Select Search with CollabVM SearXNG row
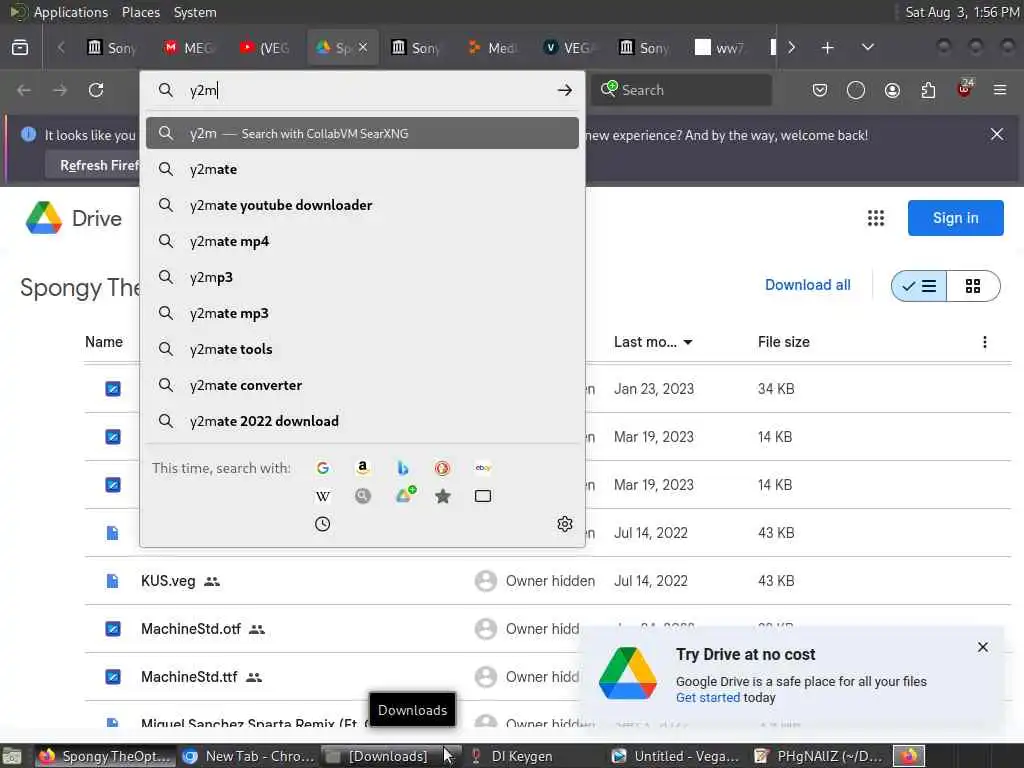 tap(362, 133)
